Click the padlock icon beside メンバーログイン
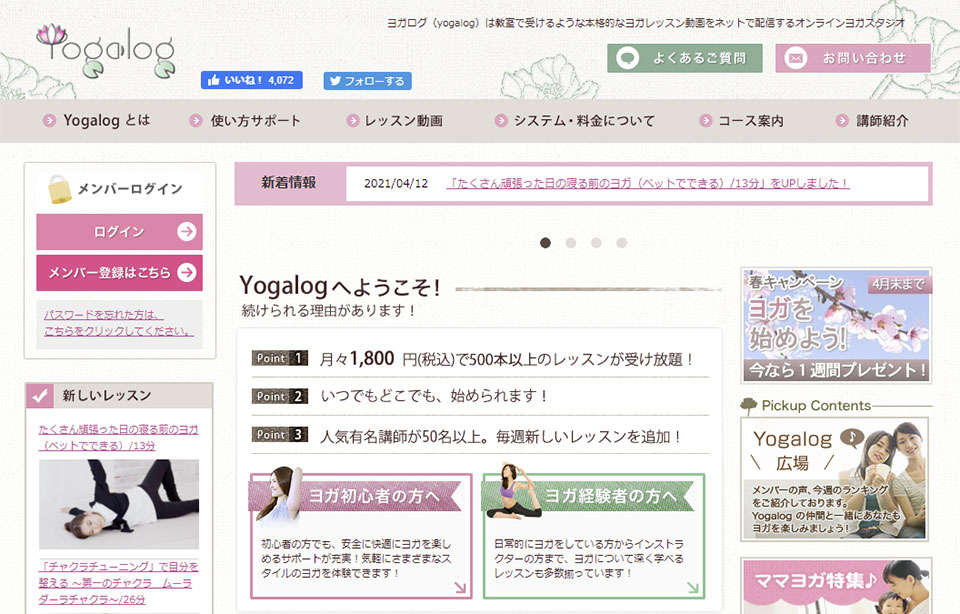 point(59,189)
